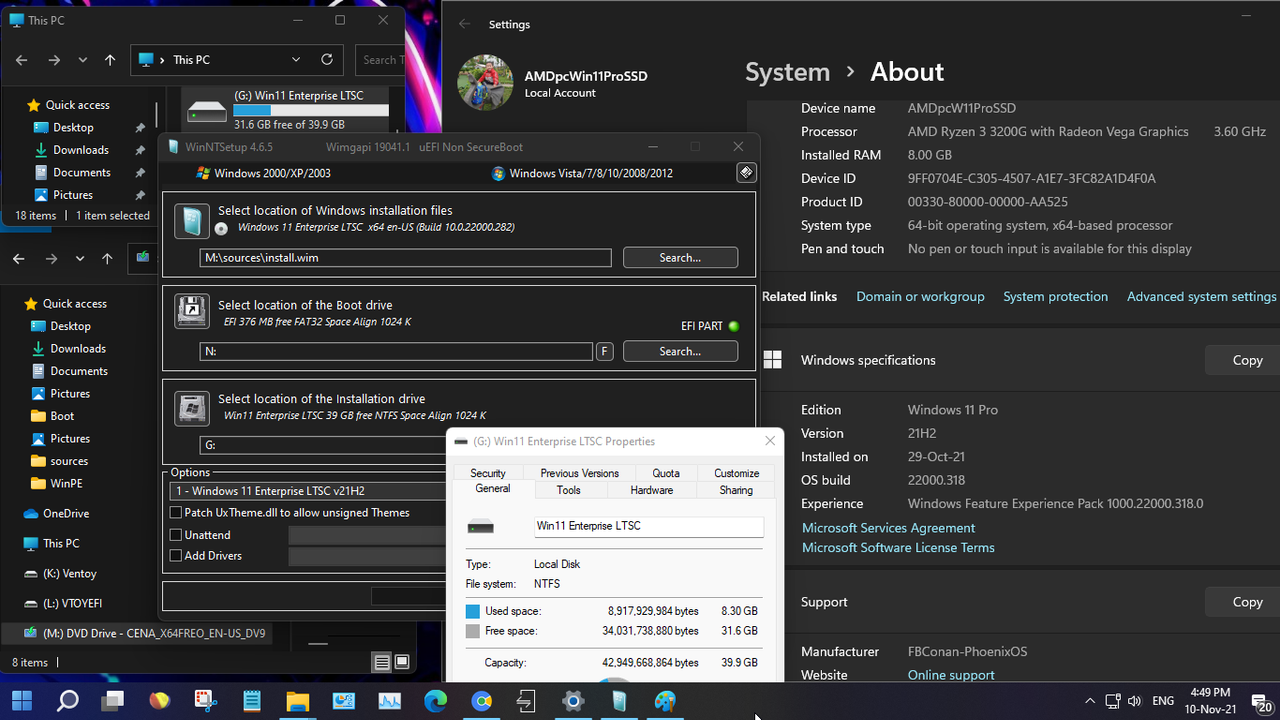
Task: Click the installation drive G: input field
Action: pyautogui.click(x=322, y=445)
